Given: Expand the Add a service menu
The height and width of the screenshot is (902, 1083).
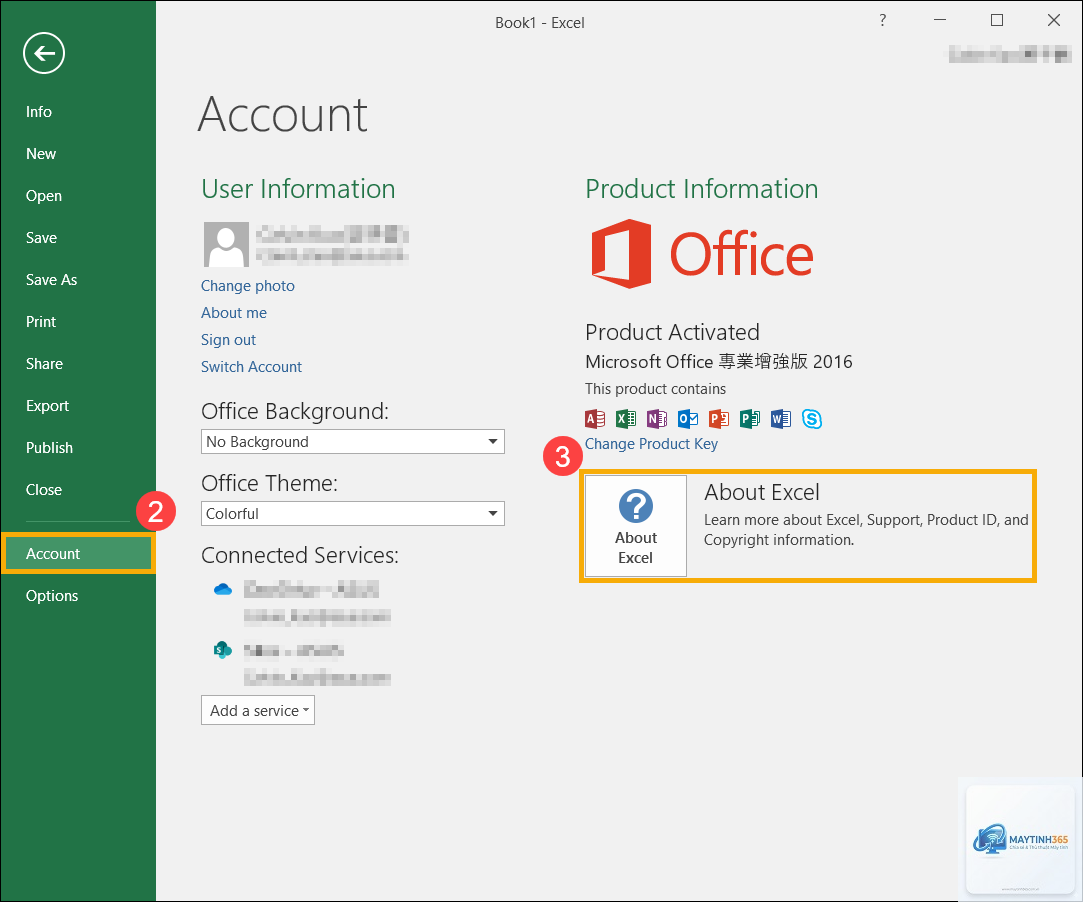Looking at the screenshot, I should [x=258, y=710].
